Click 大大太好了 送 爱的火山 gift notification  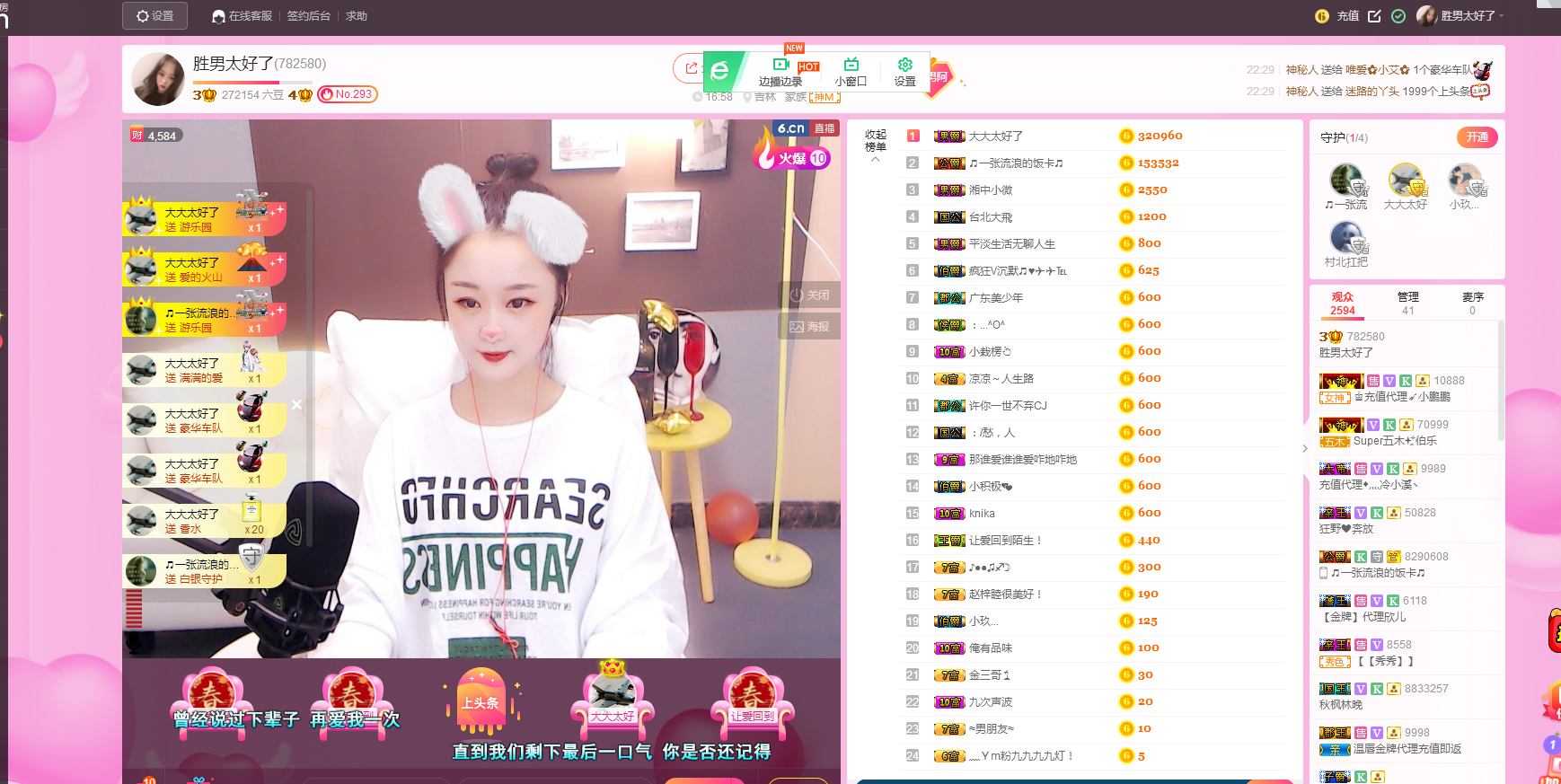coord(204,270)
